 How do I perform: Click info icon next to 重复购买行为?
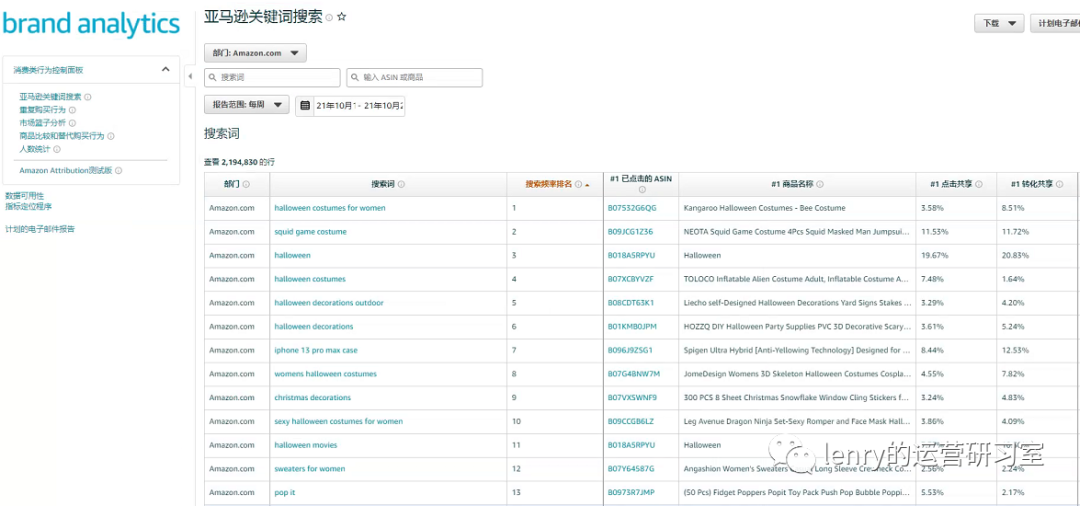pos(72,110)
